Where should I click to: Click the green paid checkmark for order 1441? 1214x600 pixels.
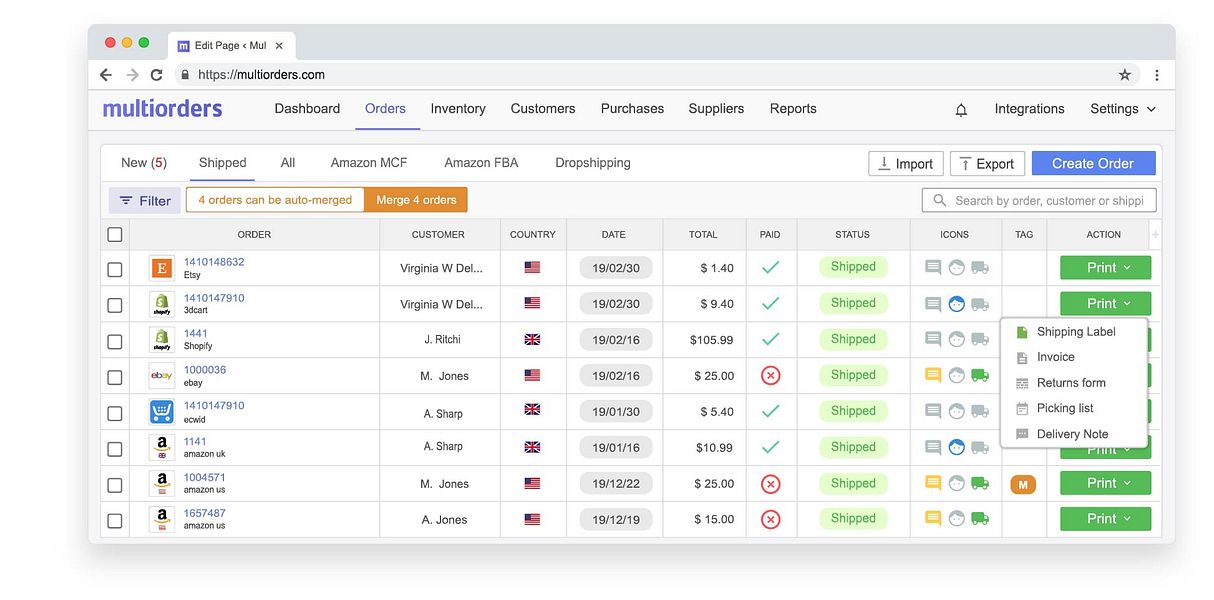click(x=770, y=339)
